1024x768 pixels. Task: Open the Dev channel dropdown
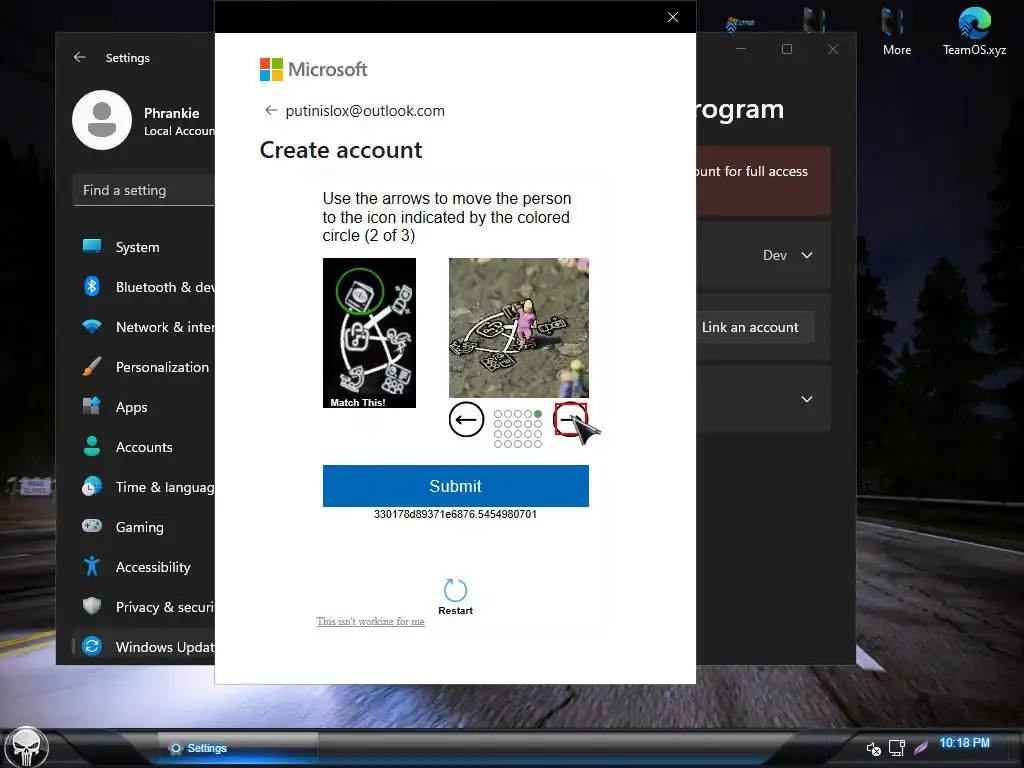point(788,255)
